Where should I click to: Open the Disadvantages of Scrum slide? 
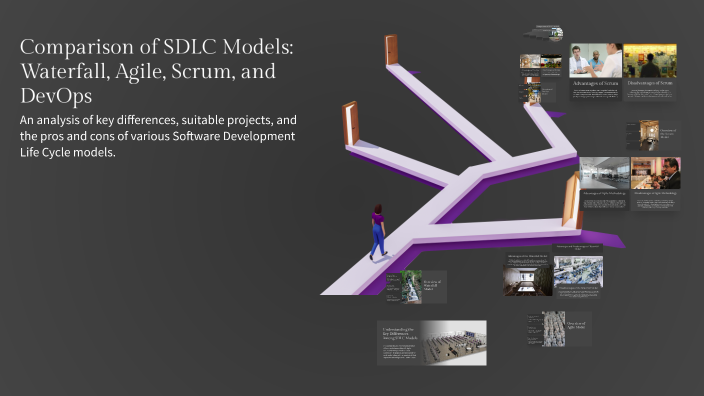pos(650,72)
